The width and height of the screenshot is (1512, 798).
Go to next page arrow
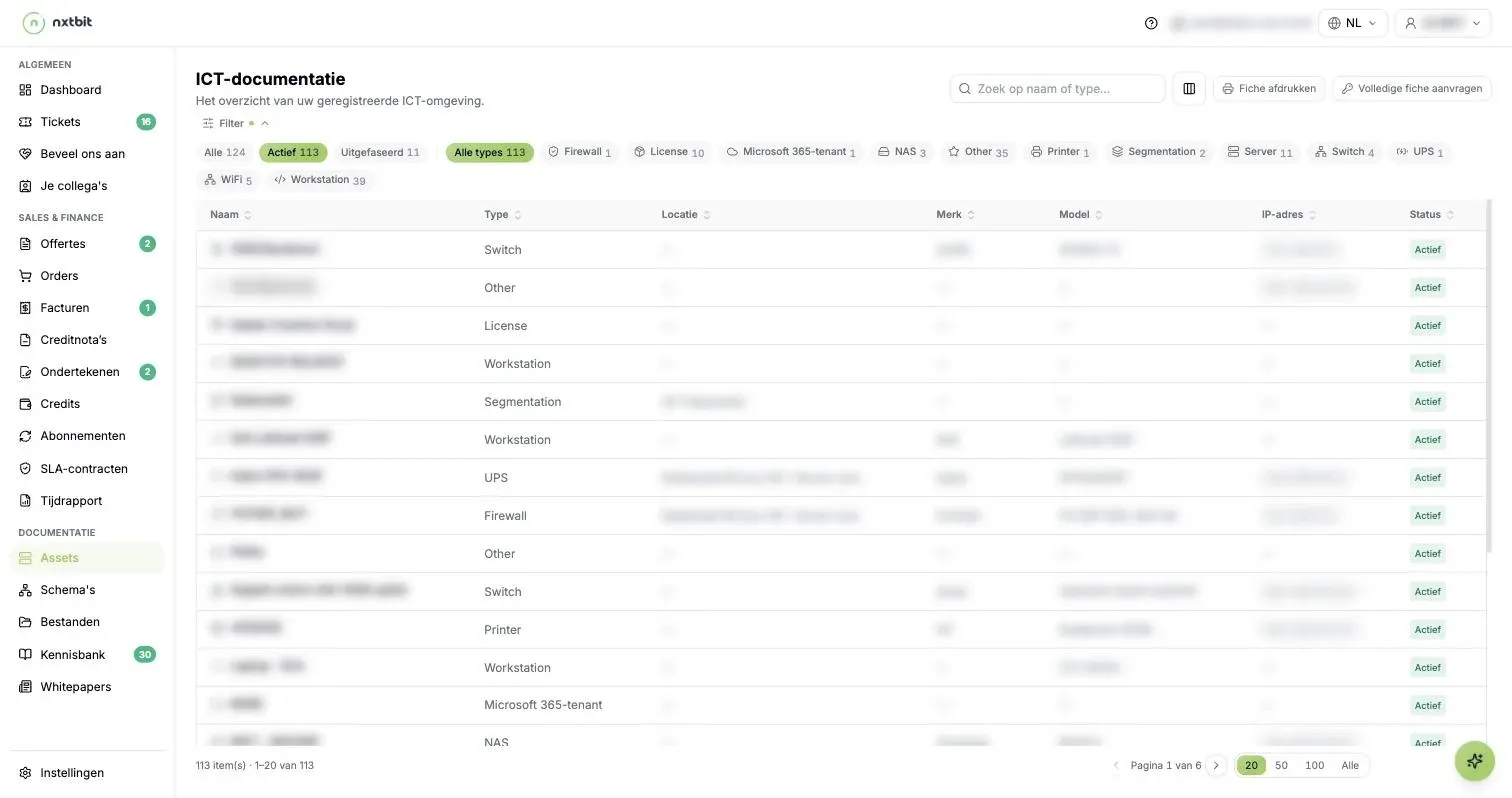click(1216, 766)
